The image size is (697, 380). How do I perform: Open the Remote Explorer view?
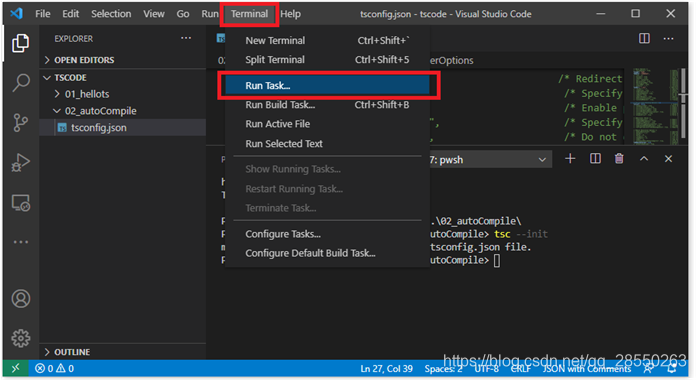[x=20, y=203]
